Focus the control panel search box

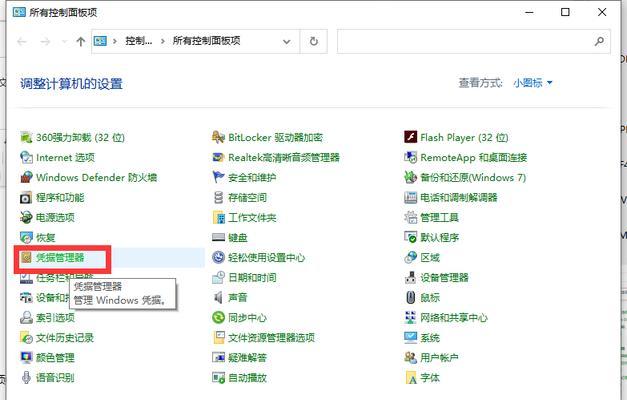(x=473, y=41)
